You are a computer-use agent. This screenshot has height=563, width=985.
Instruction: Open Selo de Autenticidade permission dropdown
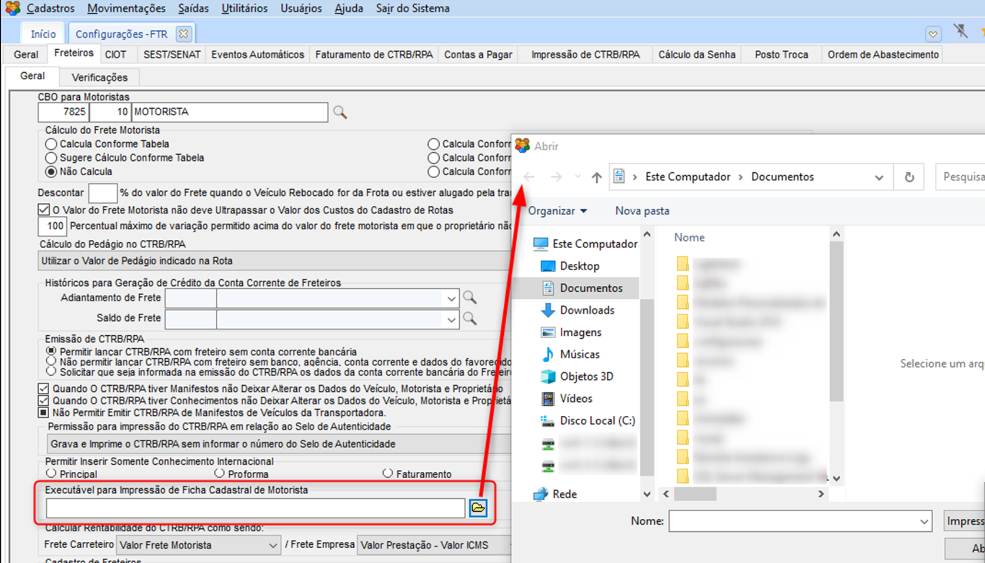pos(280,444)
